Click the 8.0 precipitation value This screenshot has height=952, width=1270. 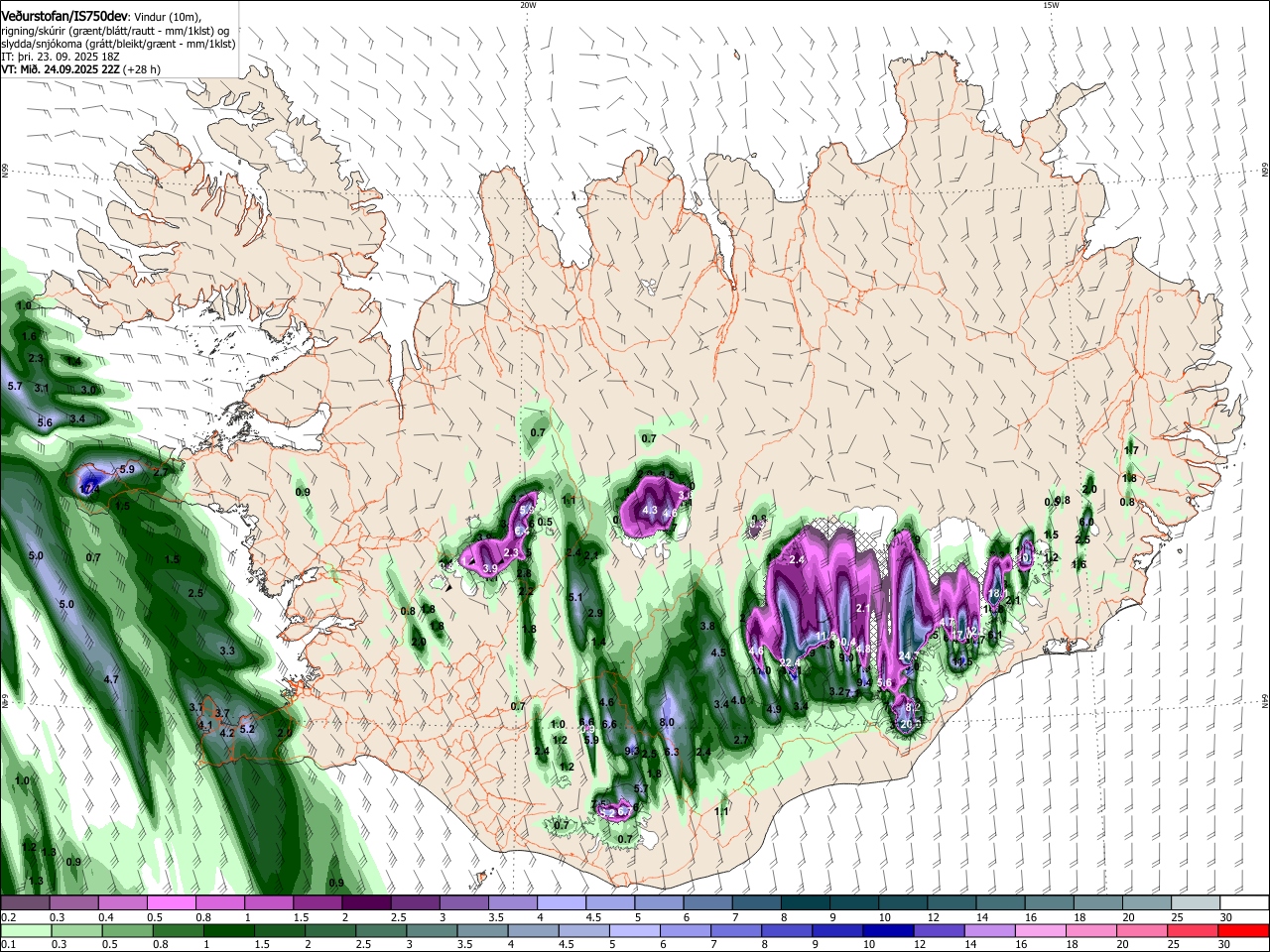668,723
